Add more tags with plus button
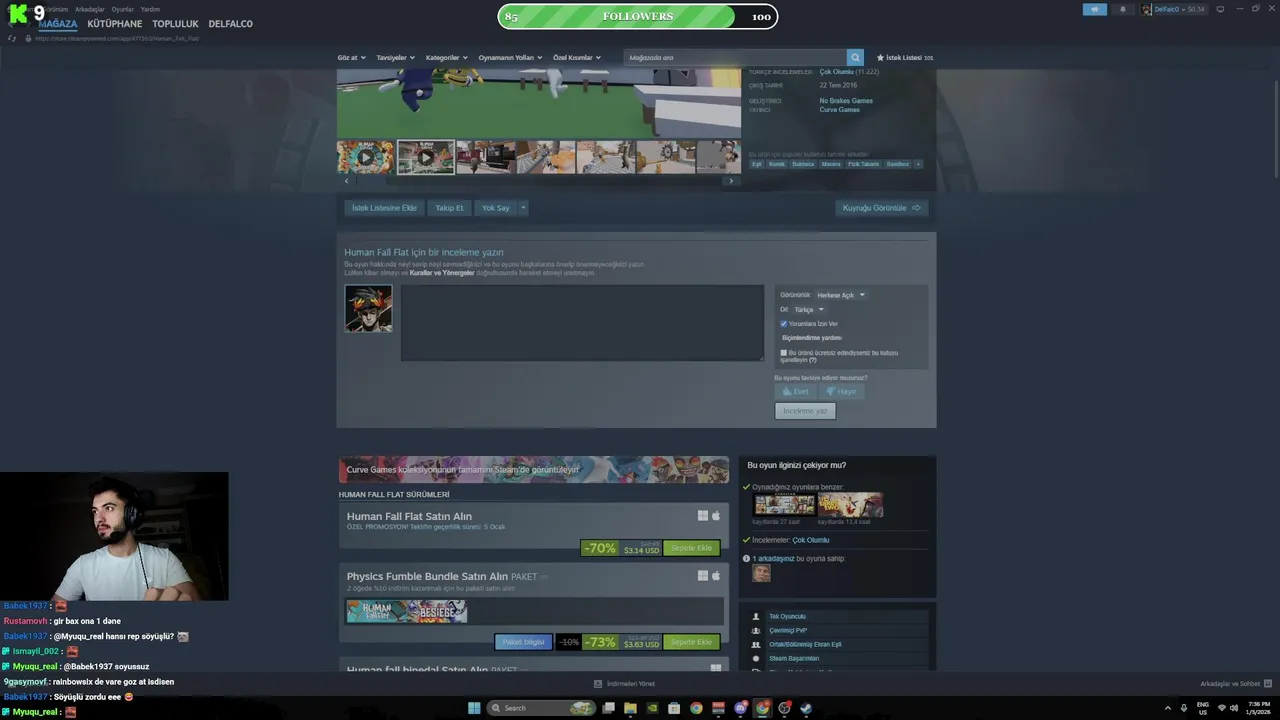The width and height of the screenshot is (1280, 720). 918,164
